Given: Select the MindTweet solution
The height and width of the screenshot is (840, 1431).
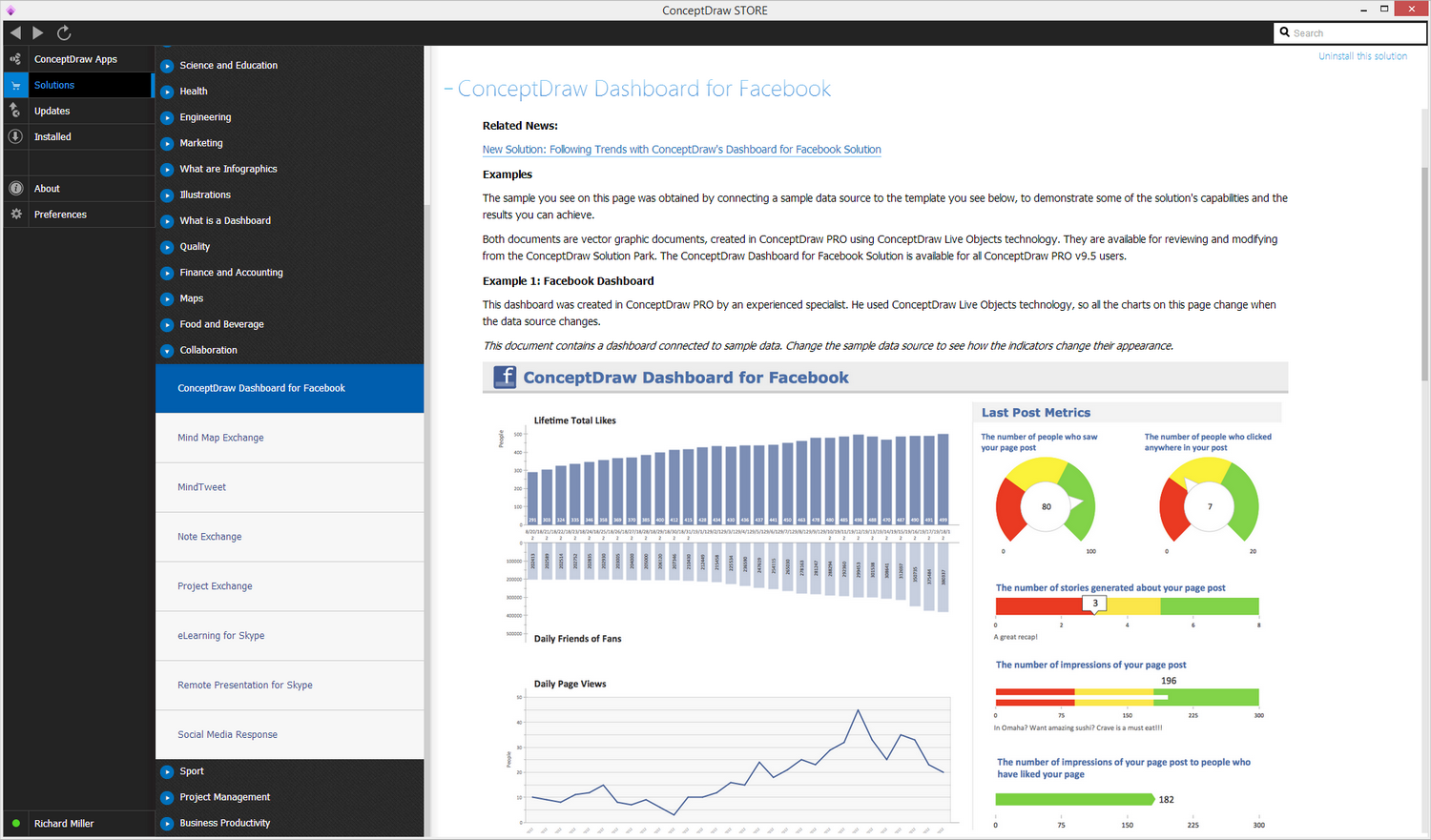Looking at the screenshot, I should coord(290,487).
